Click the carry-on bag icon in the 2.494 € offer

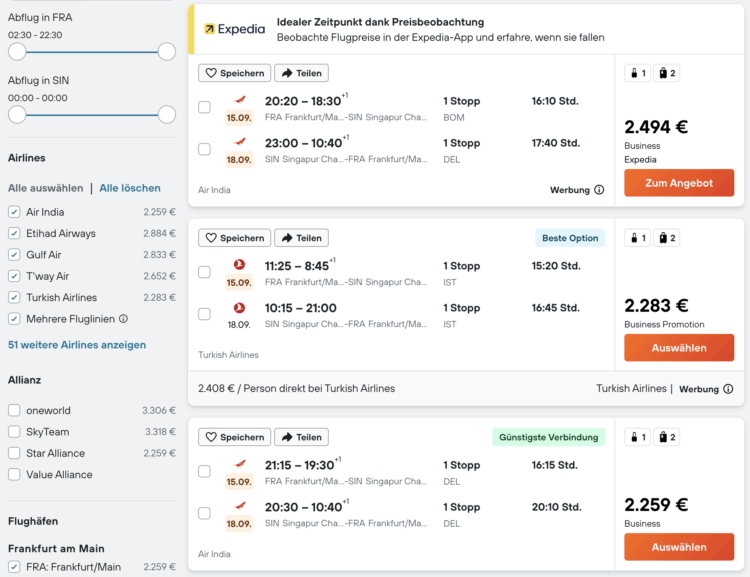click(637, 73)
